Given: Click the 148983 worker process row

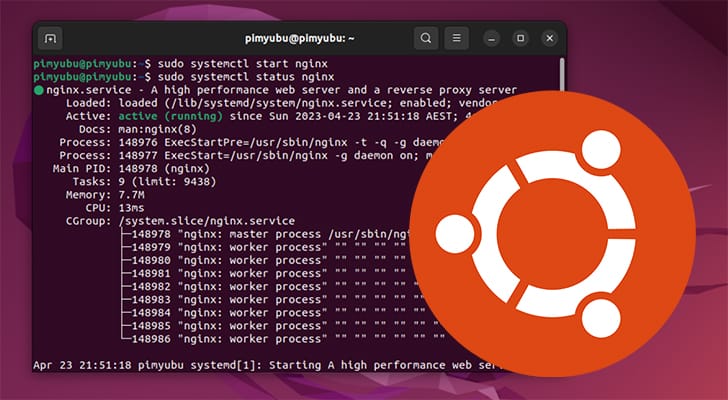Looking at the screenshot, I should click(x=271, y=300).
